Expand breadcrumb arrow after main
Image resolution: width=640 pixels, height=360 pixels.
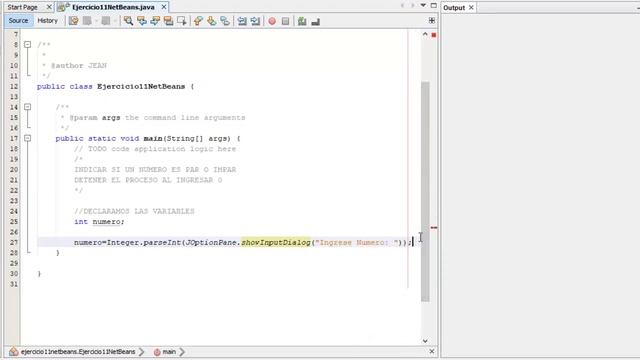(182, 352)
